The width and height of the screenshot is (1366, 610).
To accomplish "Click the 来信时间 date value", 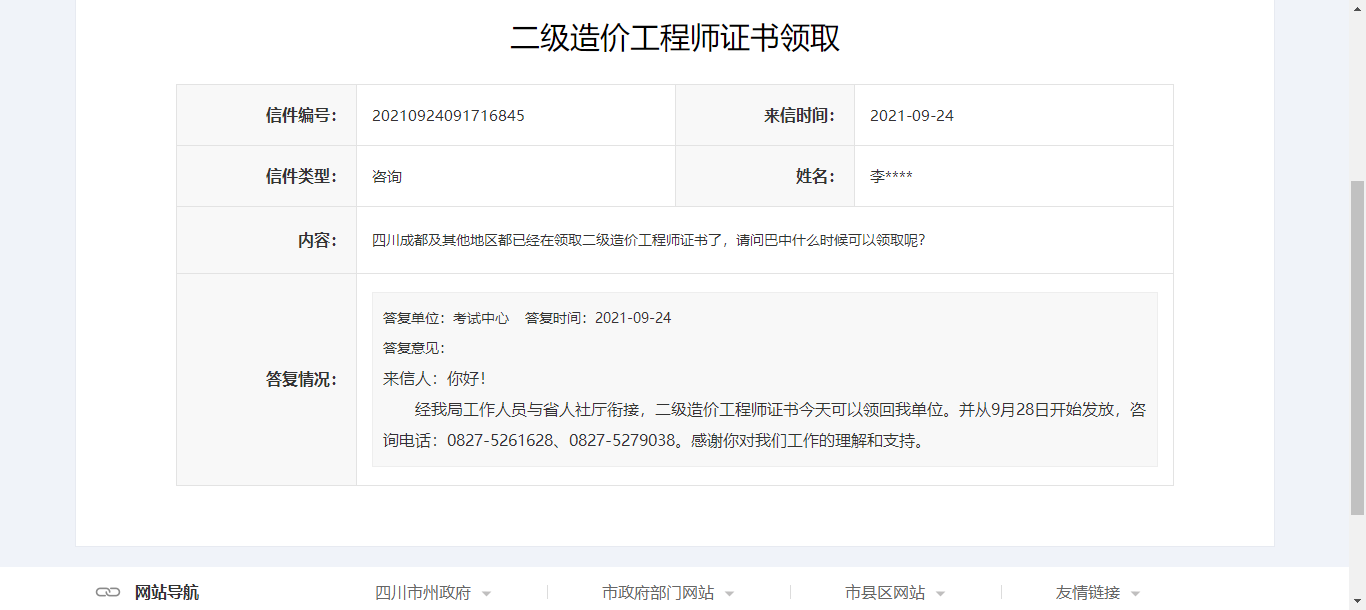I will pos(911,116).
